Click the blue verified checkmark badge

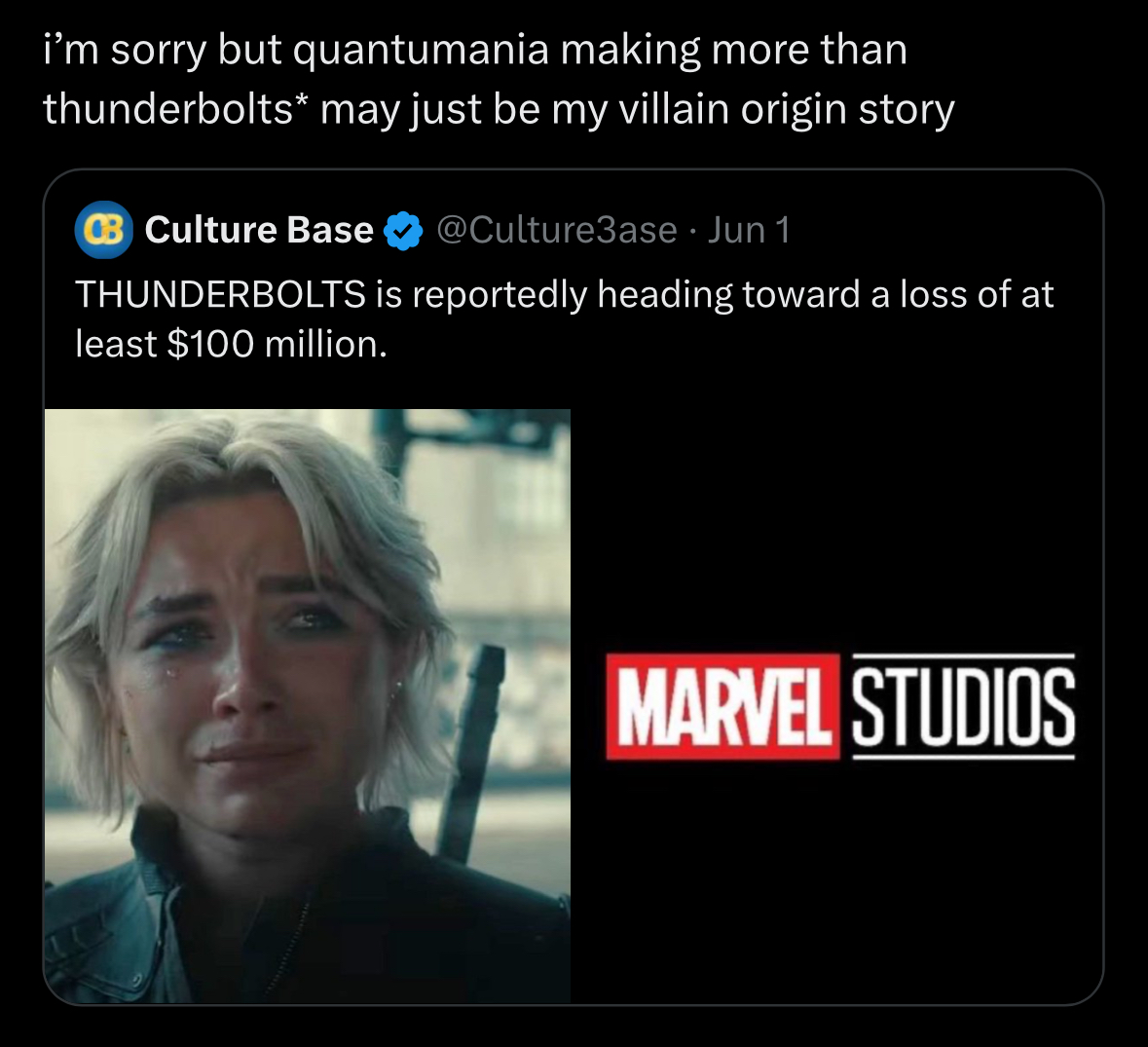tap(403, 231)
